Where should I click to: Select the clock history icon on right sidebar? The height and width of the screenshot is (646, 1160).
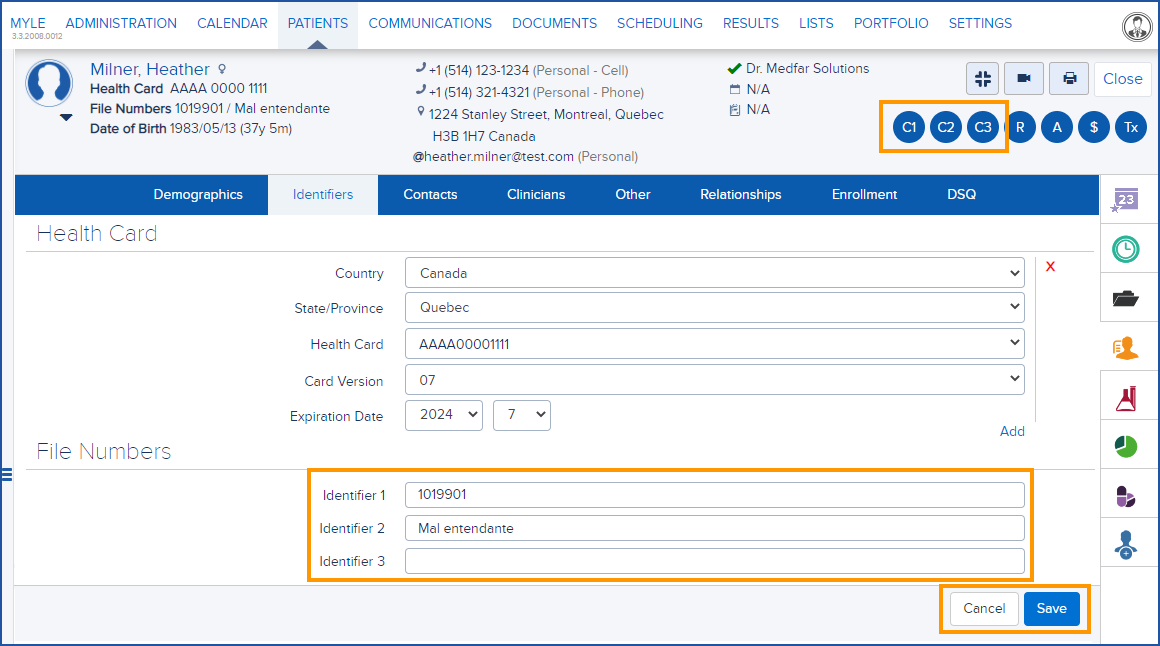coord(1129,249)
